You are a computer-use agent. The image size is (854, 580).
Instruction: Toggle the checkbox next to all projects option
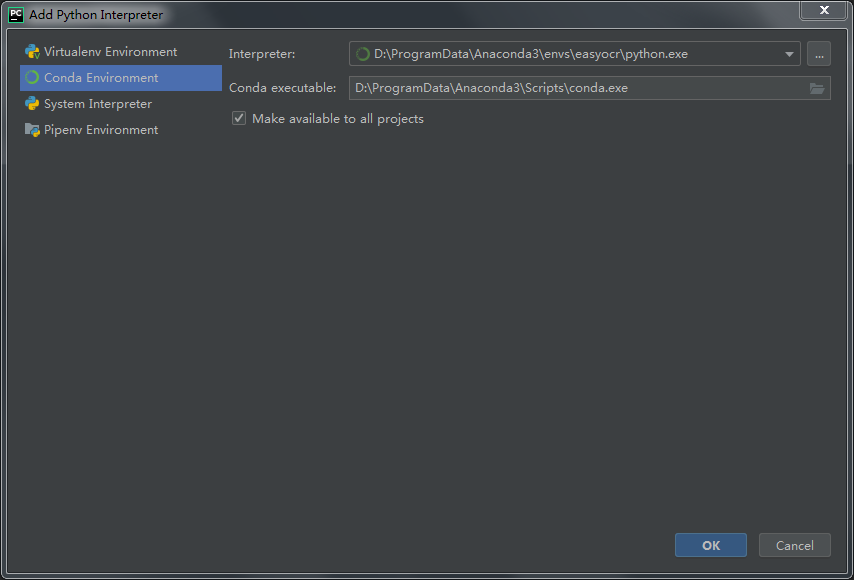[238, 117]
